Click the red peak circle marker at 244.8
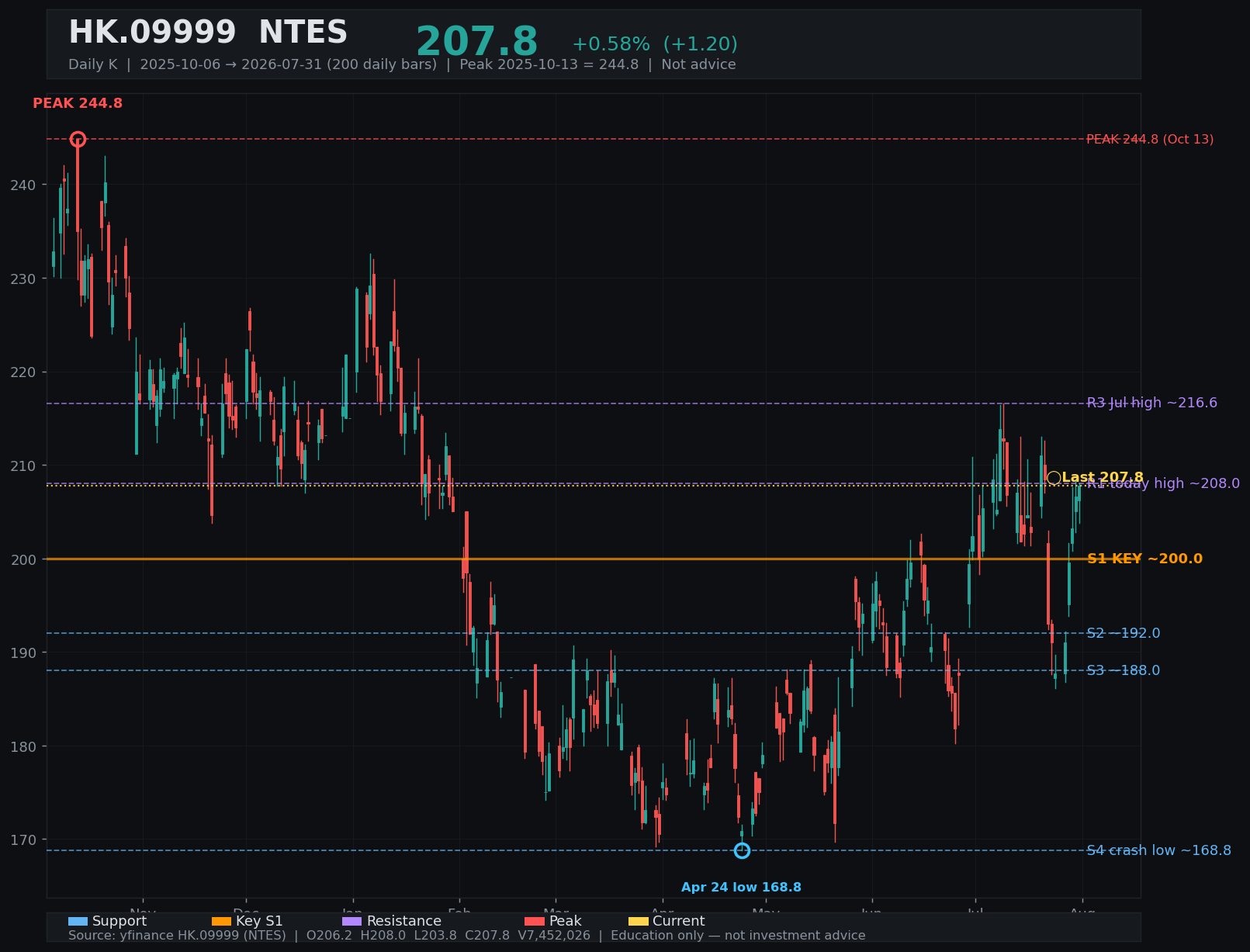The width and height of the screenshot is (1250, 952). [78, 140]
